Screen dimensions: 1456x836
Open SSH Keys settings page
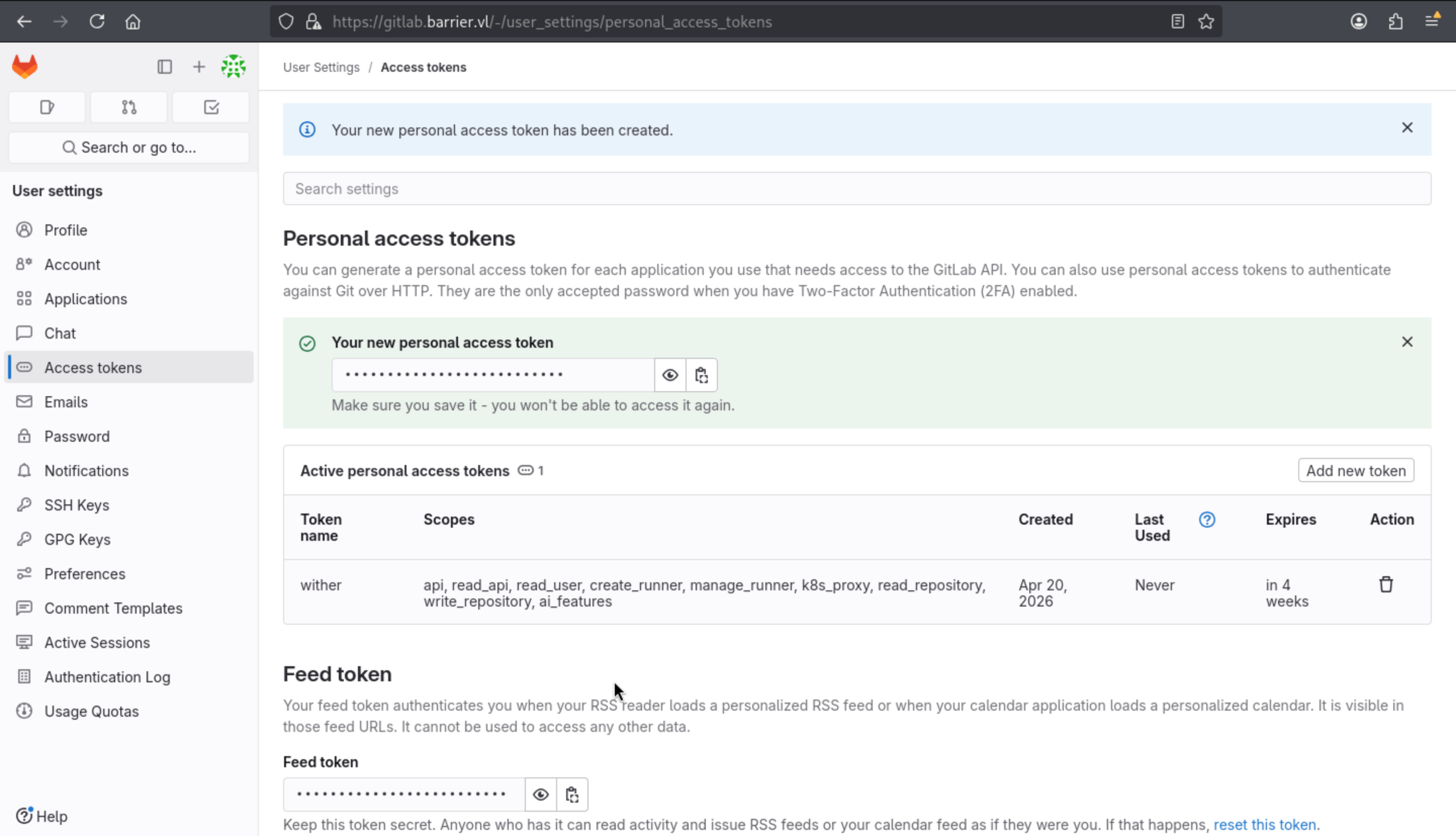coord(76,505)
